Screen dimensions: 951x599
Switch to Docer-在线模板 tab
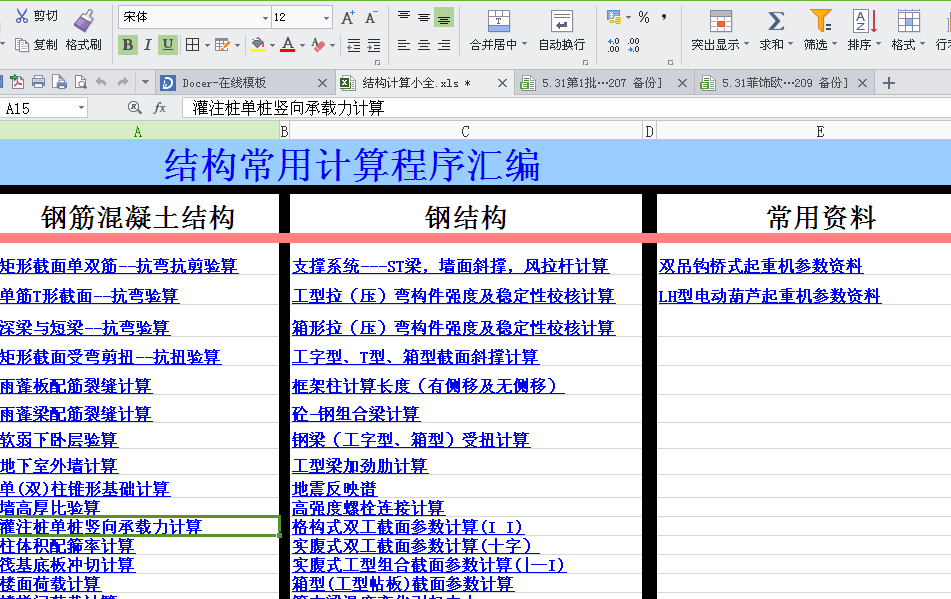243,83
